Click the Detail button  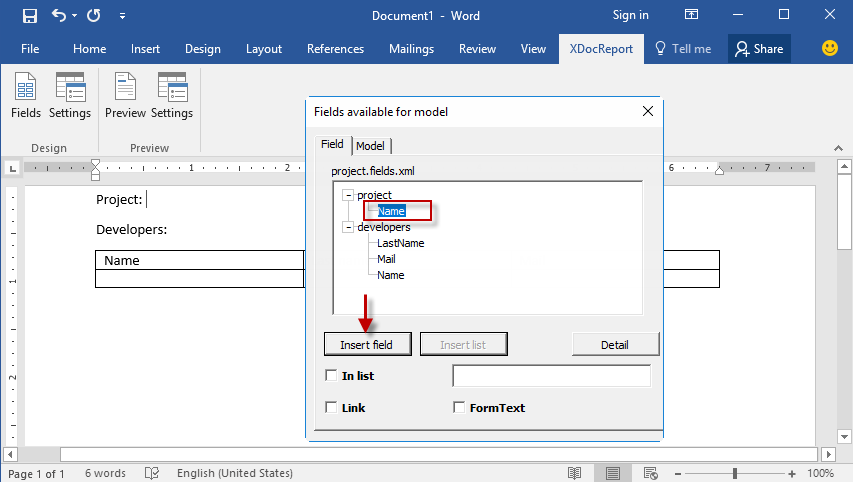coord(615,345)
